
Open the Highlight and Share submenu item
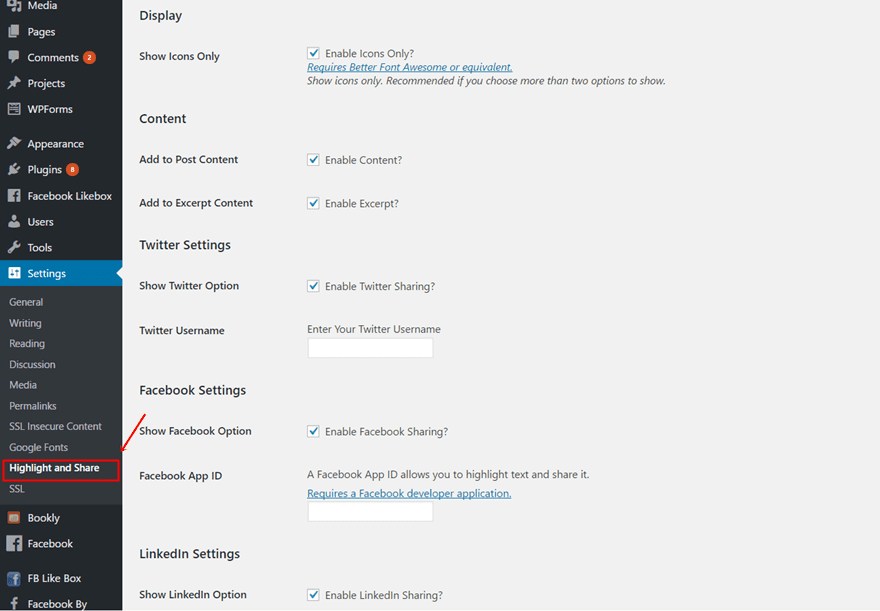click(54, 468)
